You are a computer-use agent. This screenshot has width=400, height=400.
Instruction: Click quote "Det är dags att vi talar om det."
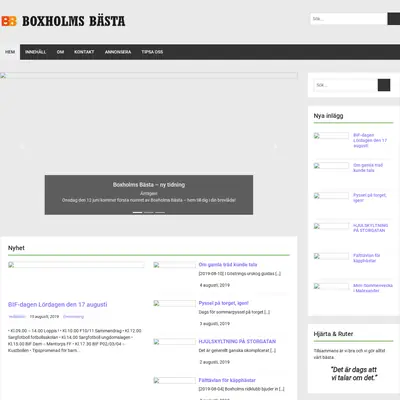point(354,374)
